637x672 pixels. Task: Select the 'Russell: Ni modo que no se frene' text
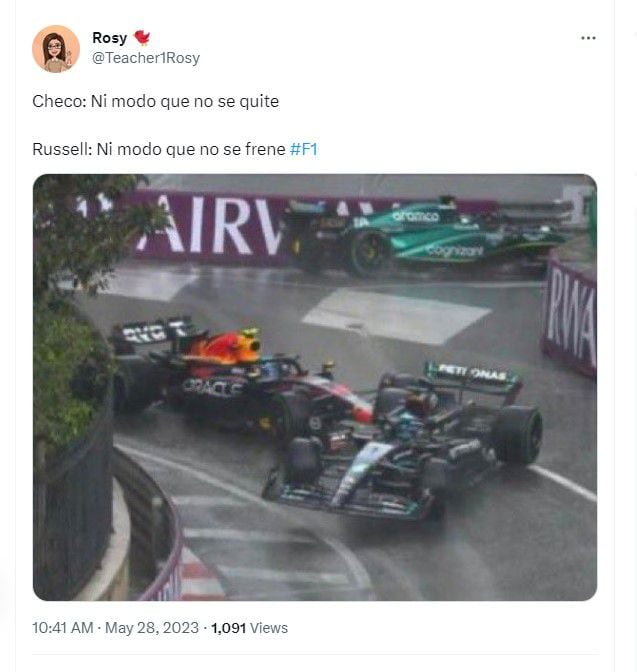coord(159,149)
